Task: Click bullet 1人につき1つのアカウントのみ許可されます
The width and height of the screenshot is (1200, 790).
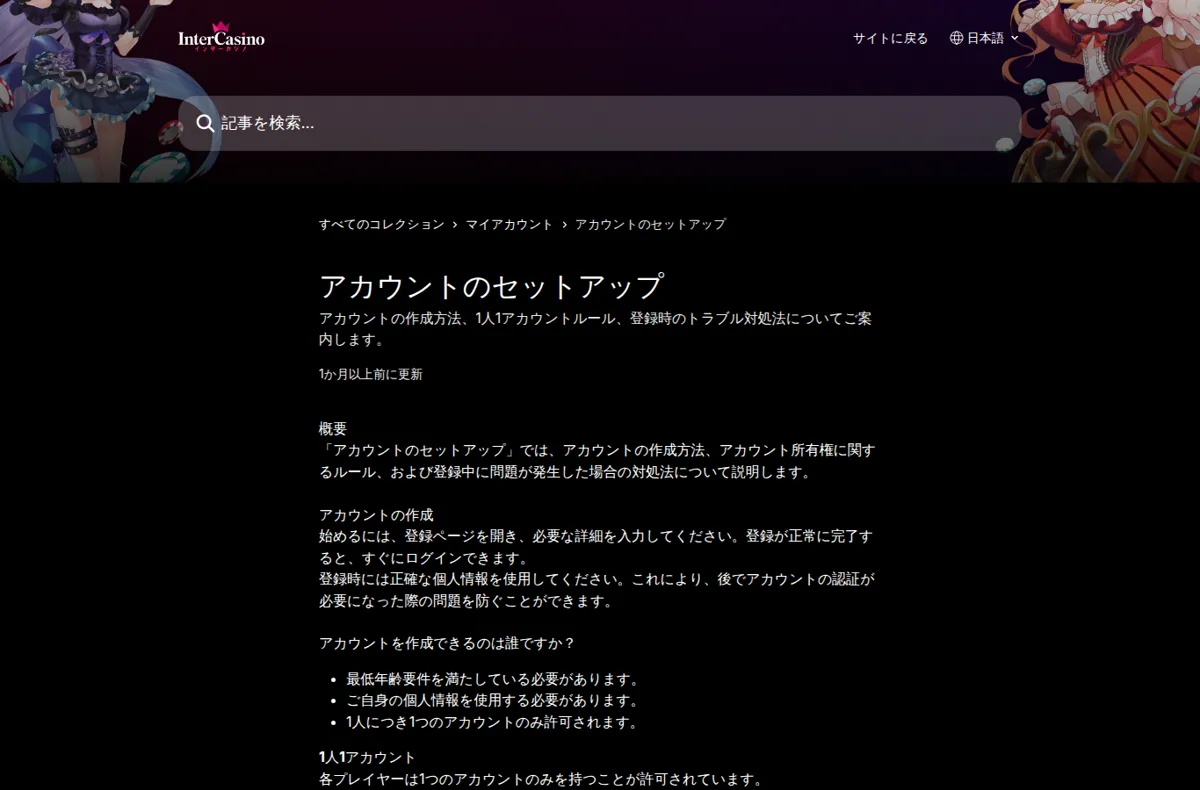Action: tap(492, 722)
